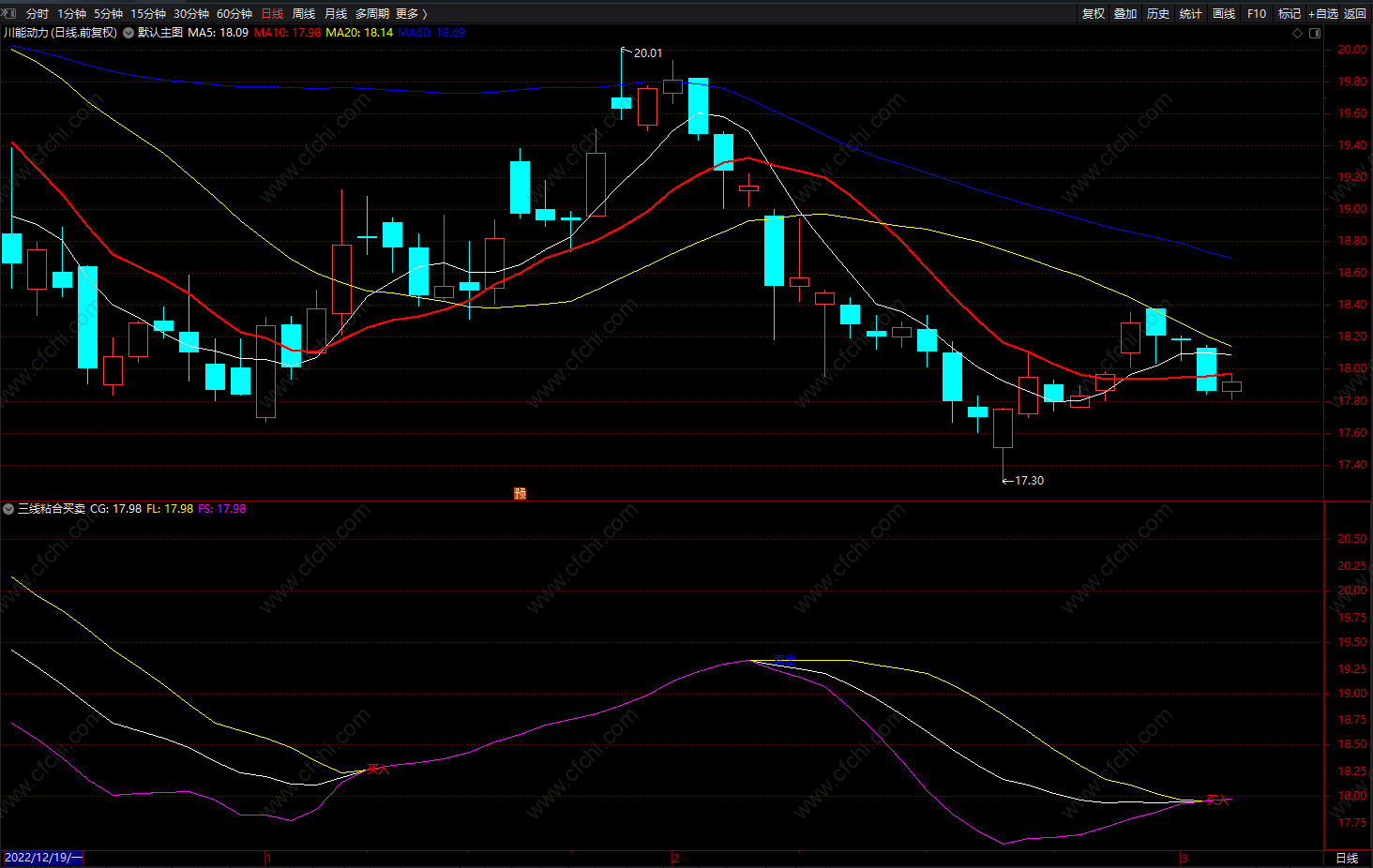Viewport: 1373px width, 868px height.
Task: Click the 日线 label at bottom right
Action: [x=1347, y=859]
